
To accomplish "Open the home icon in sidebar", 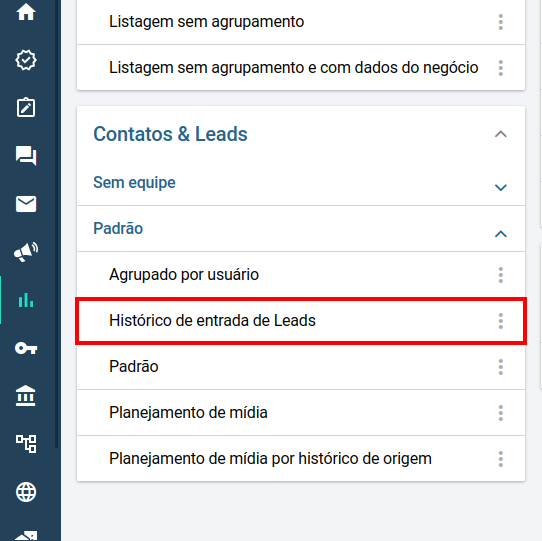I will pos(26,12).
